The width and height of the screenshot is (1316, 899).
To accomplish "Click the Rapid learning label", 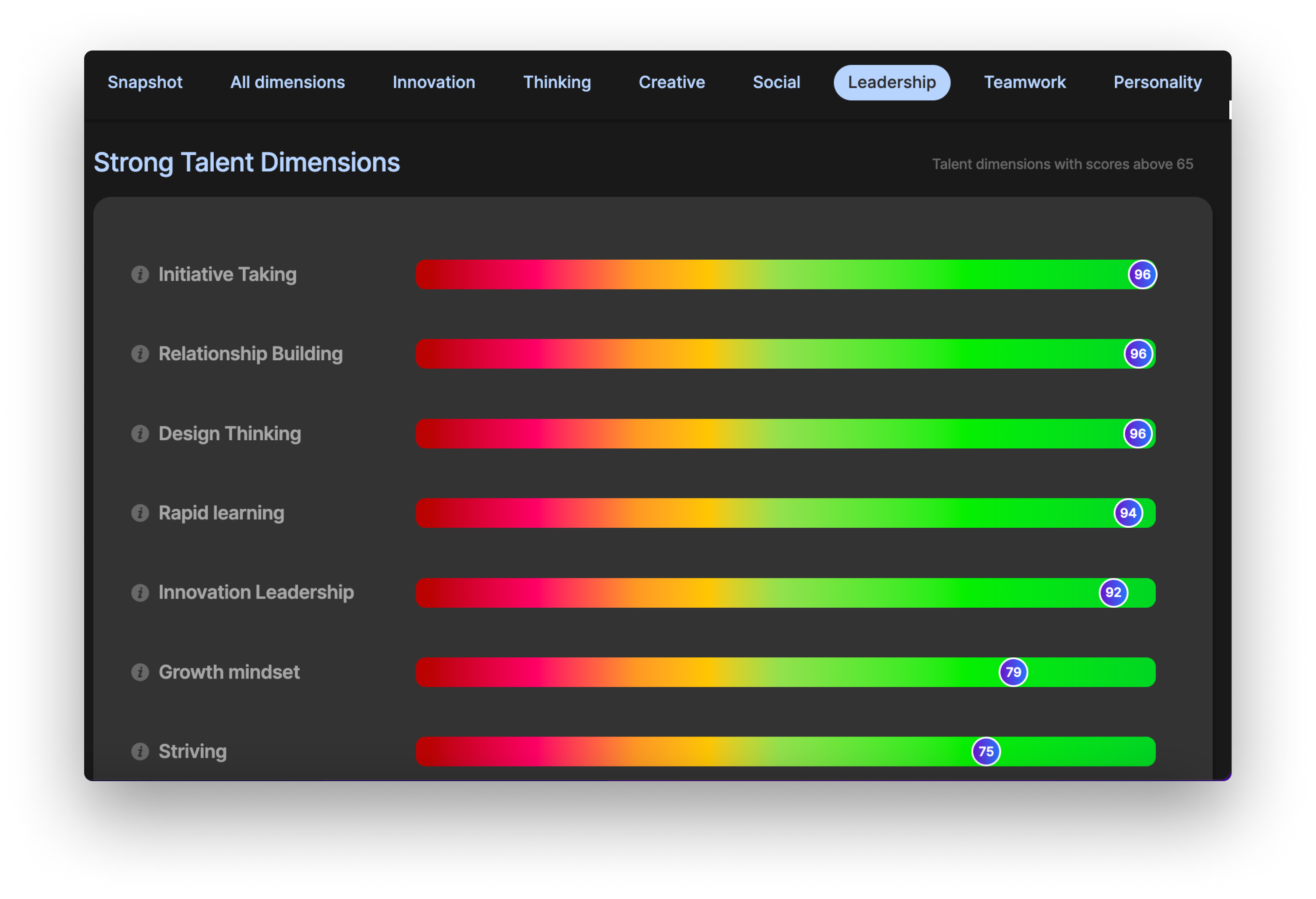I will pos(221,513).
